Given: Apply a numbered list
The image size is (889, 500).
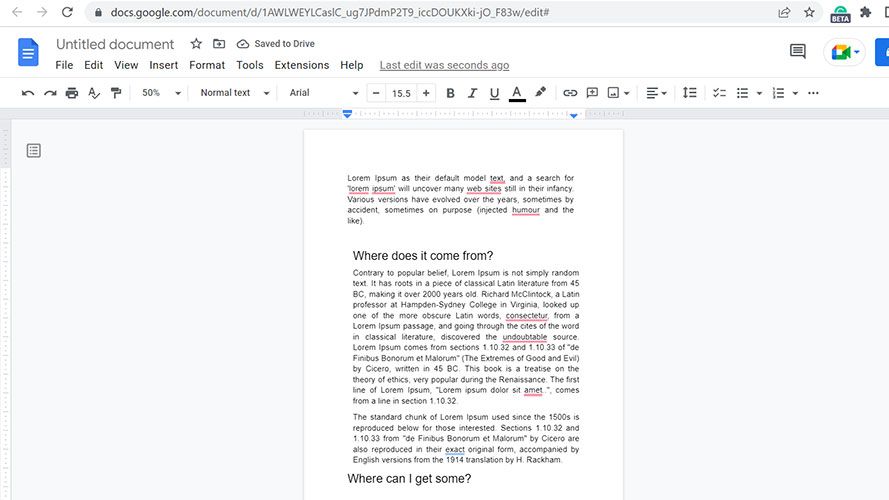Looking at the screenshot, I should coord(778,93).
